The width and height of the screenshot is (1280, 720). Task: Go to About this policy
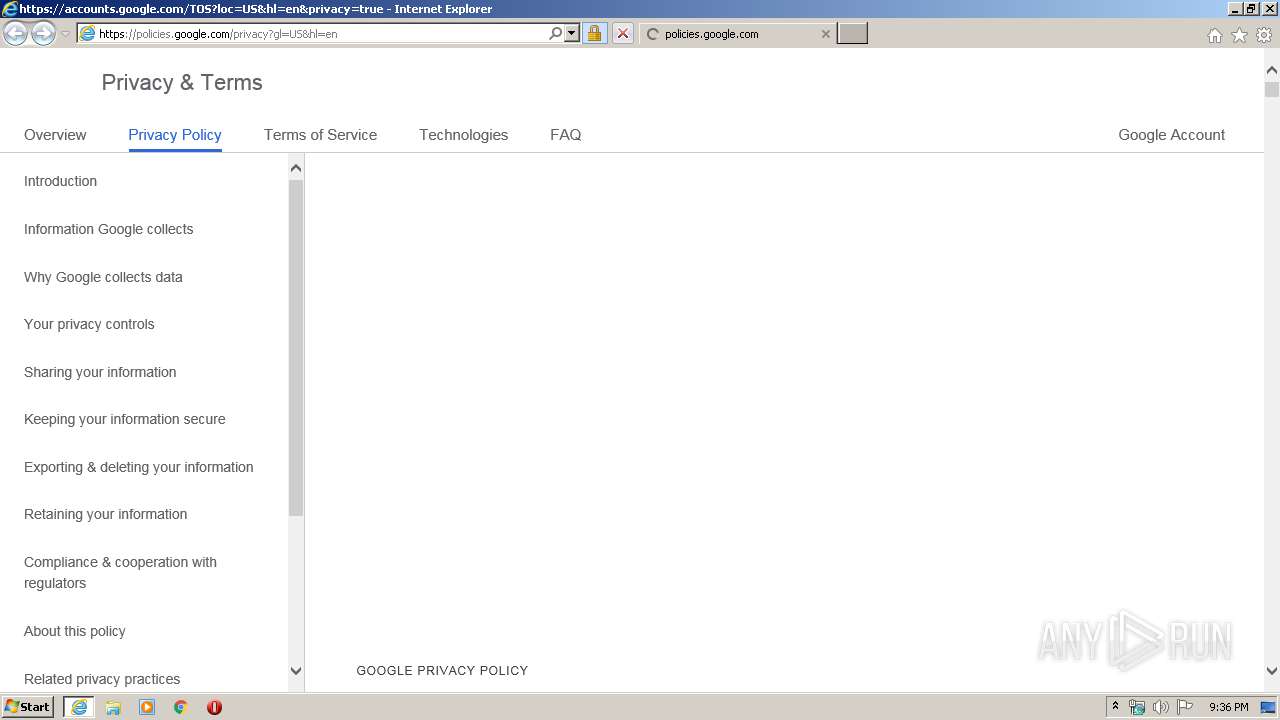[x=74, y=631]
